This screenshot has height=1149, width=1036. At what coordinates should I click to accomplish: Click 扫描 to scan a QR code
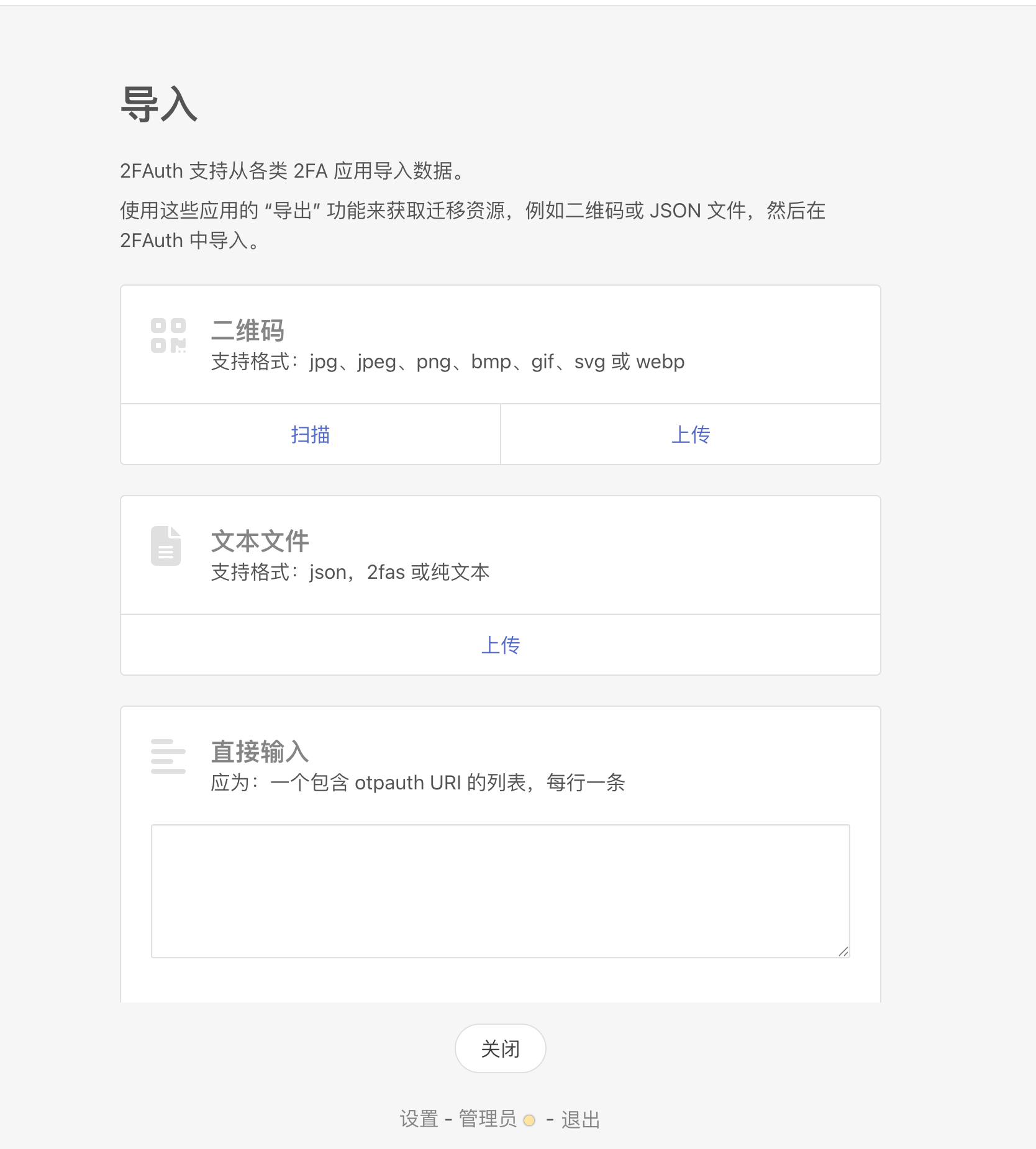[x=311, y=434]
